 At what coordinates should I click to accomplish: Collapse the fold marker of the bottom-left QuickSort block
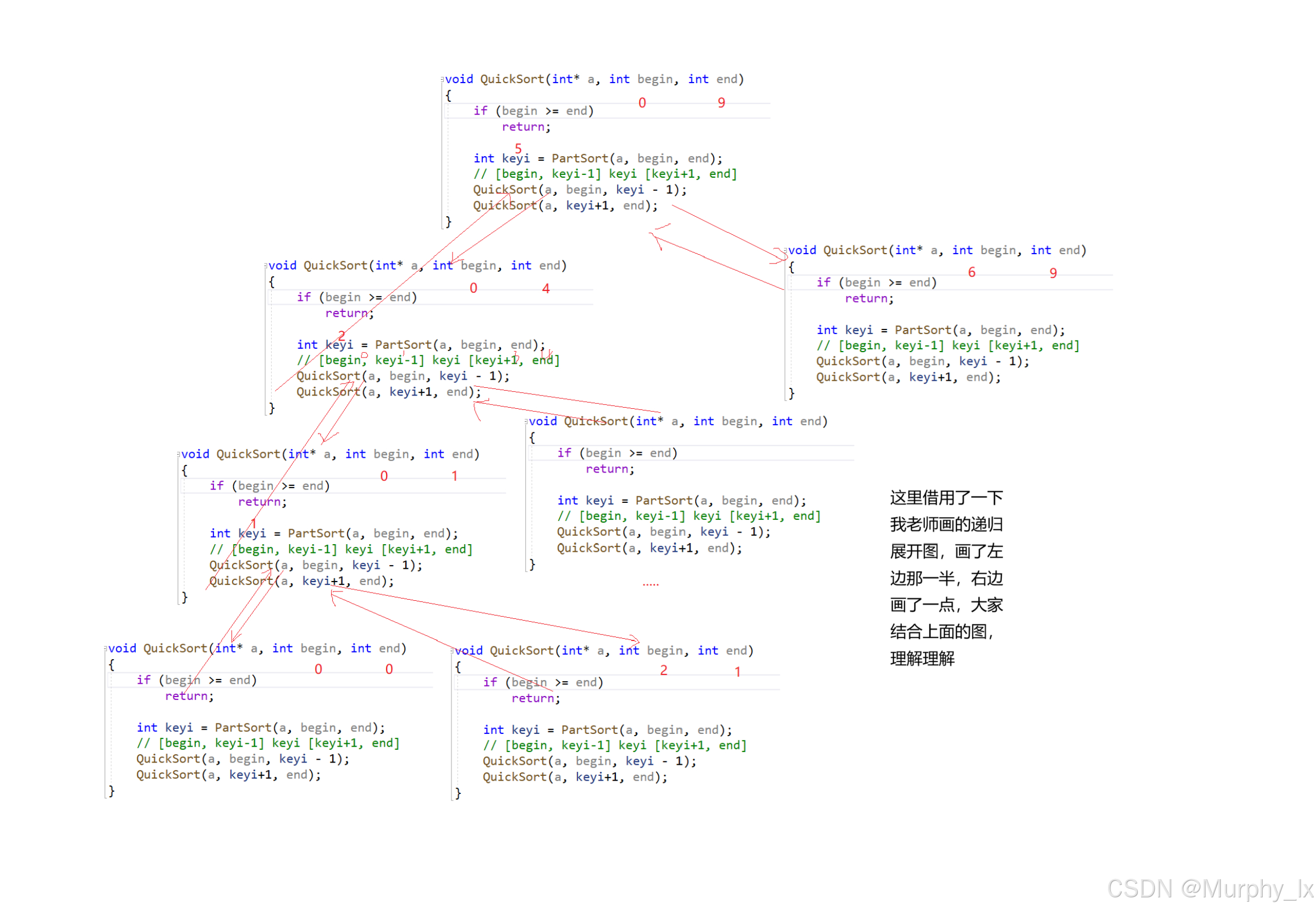pyautogui.click(x=106, y=648)
